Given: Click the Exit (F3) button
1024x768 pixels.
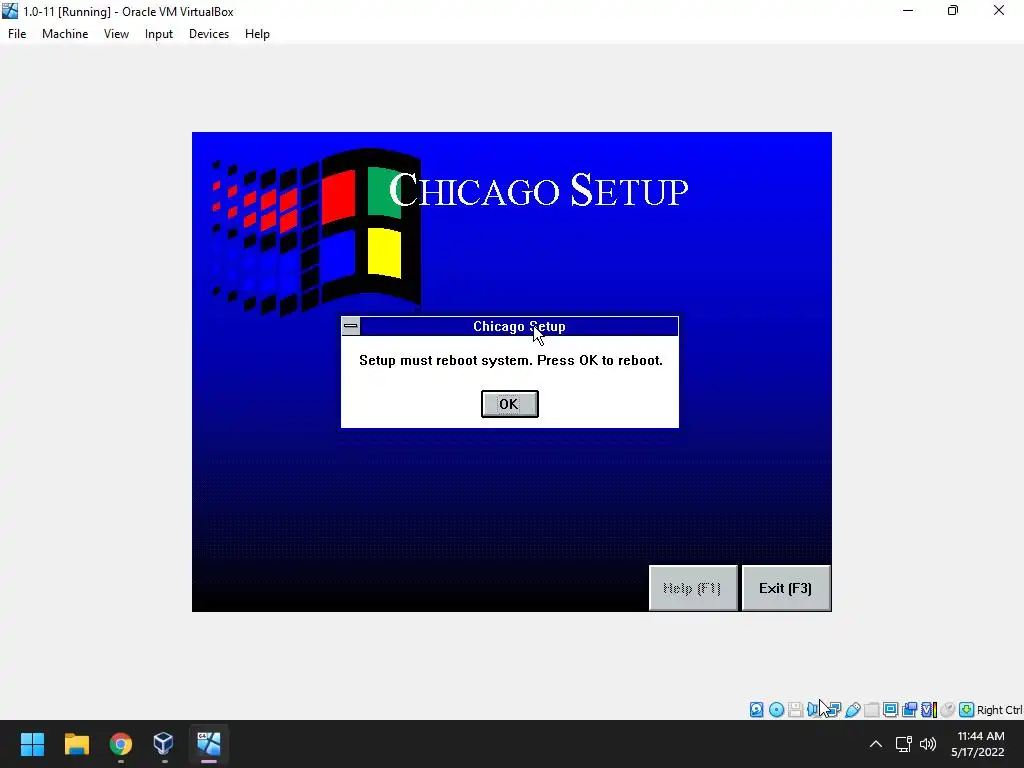Looking at the screenshot, I should (786, 588).
